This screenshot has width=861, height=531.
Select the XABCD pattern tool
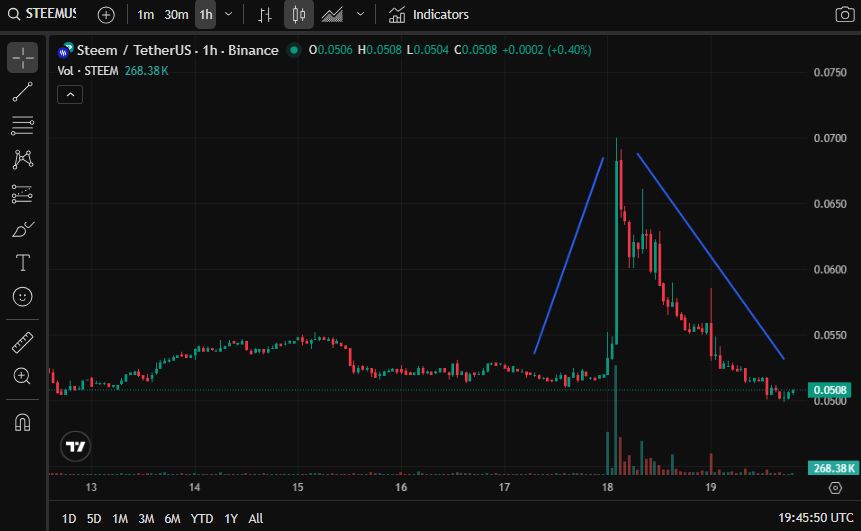(23, 160)
